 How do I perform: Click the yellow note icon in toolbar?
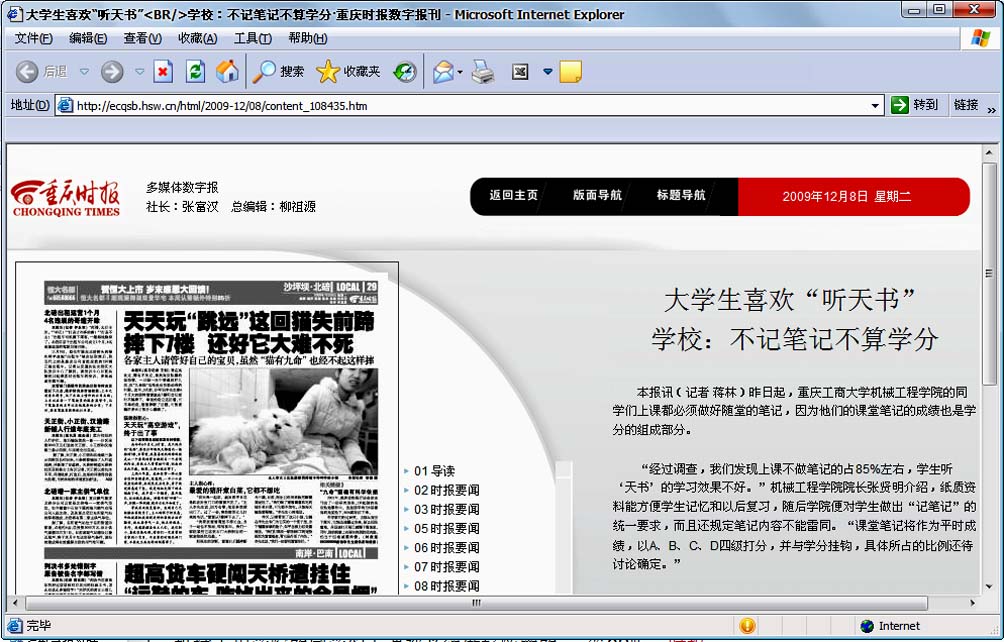pos(570,72)
